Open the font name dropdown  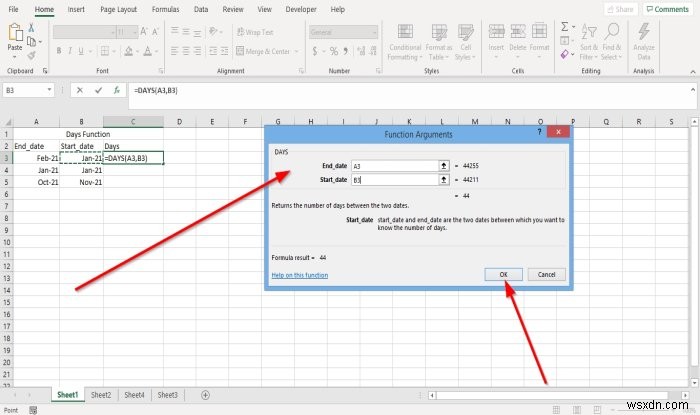point(112,32)
